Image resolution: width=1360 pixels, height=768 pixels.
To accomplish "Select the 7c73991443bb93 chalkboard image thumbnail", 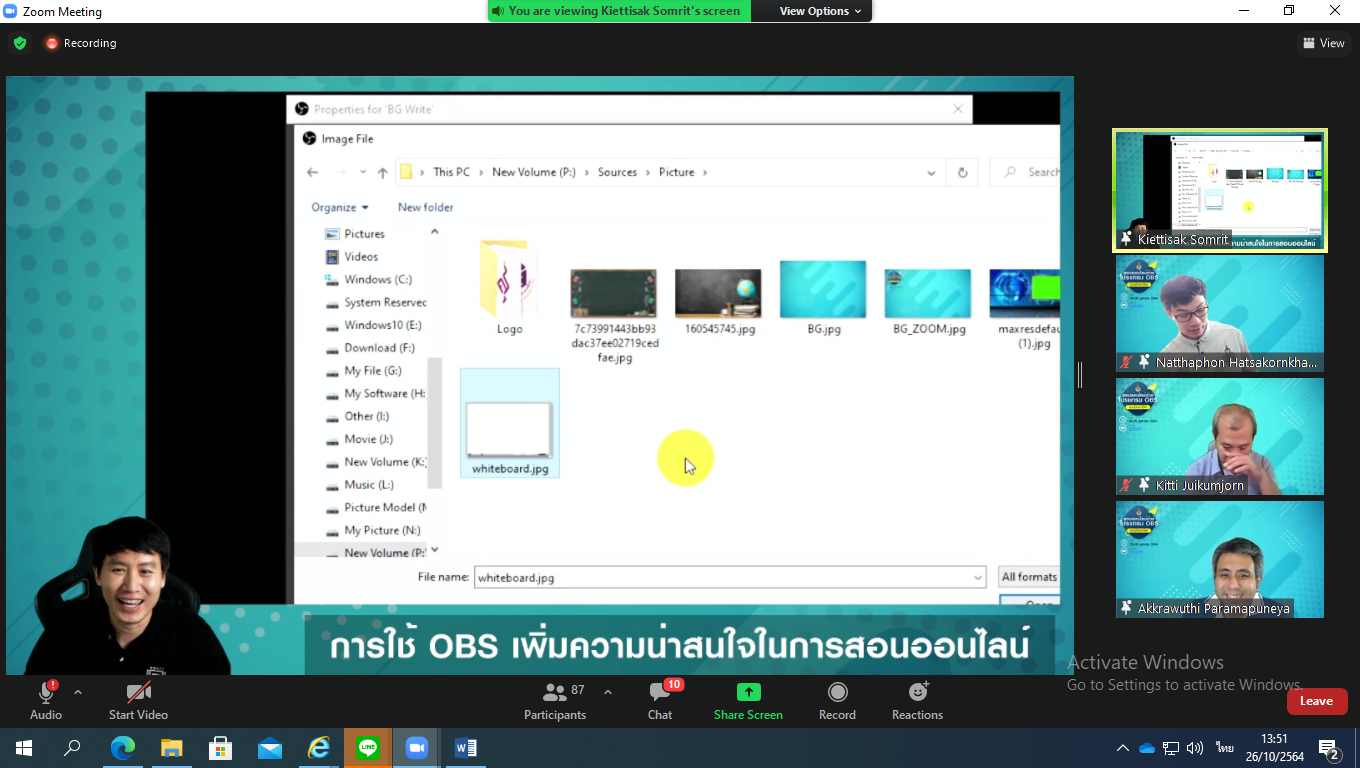I will [x=614, y=293].
